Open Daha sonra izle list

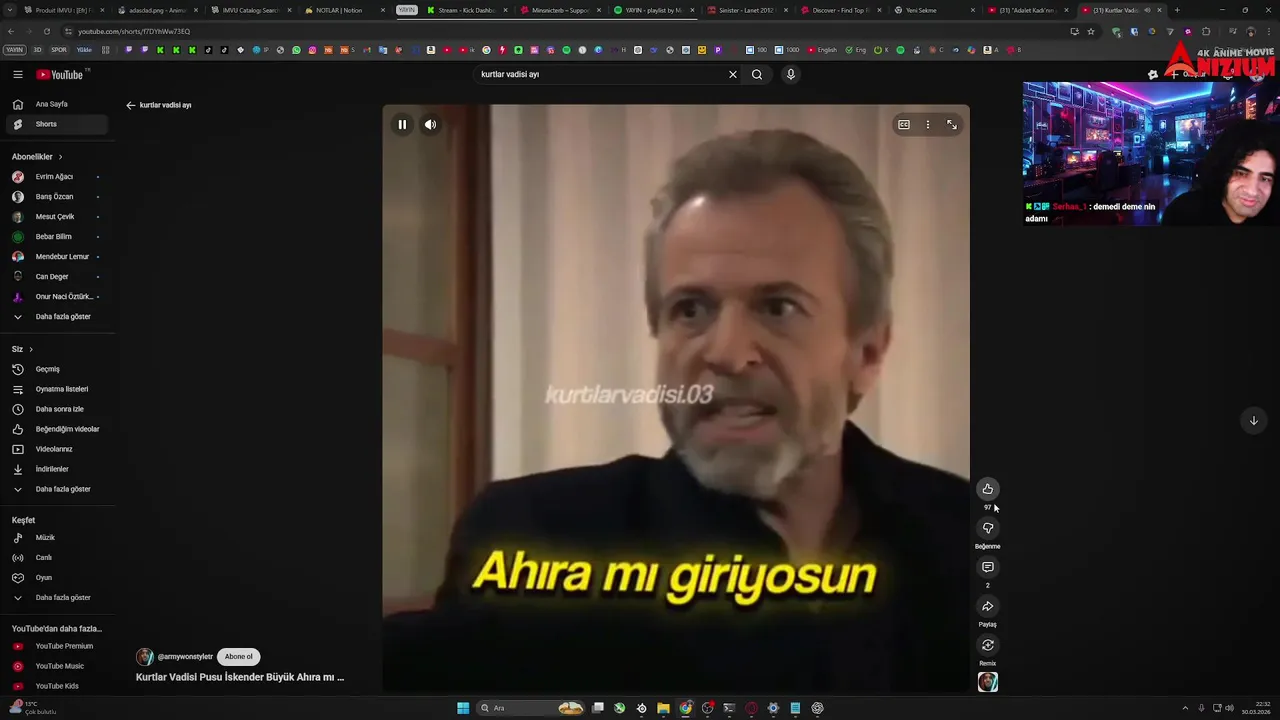(57, 409)
